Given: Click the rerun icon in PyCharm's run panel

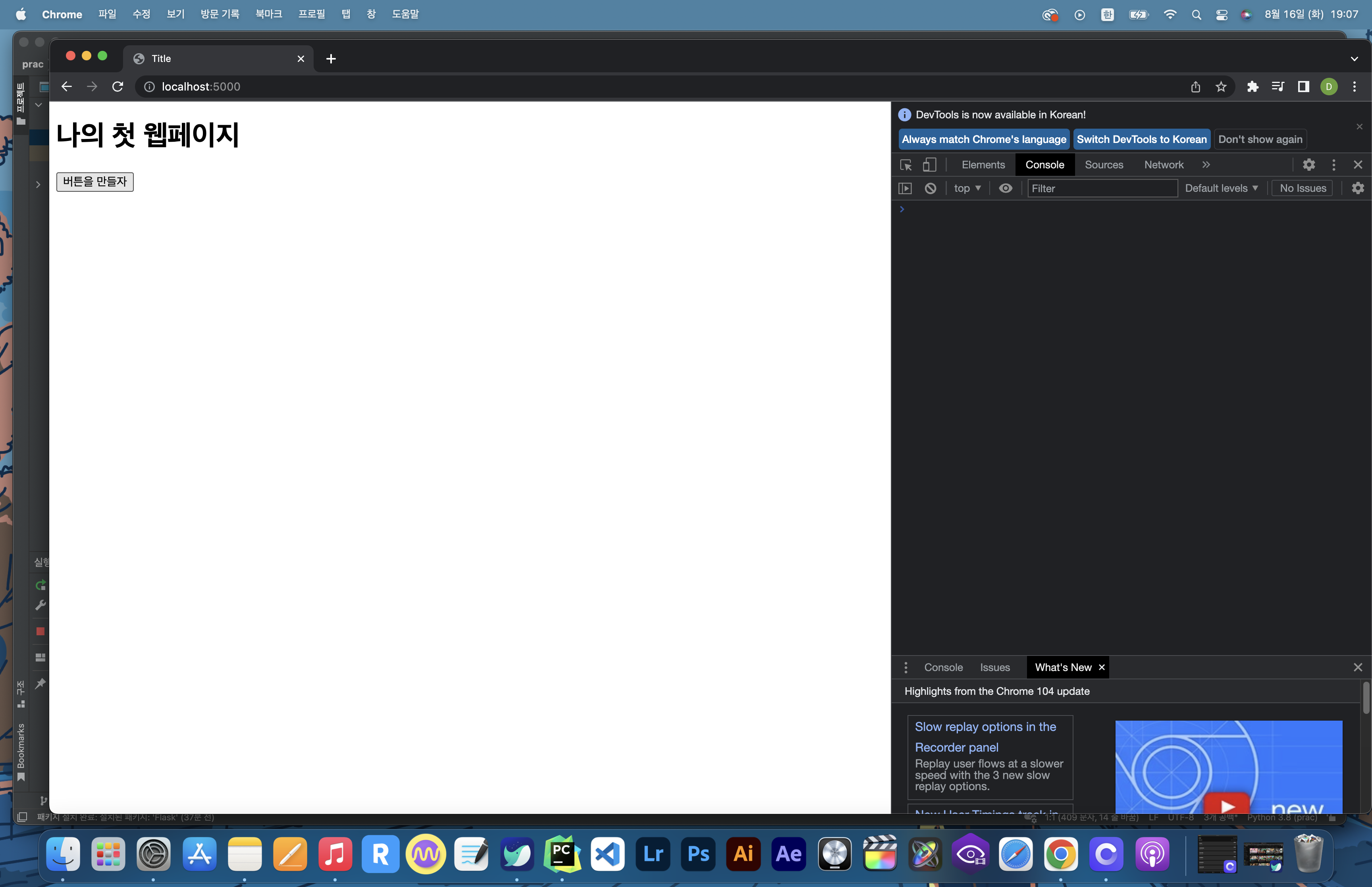Looking at the screenshot, I should 40,585.
